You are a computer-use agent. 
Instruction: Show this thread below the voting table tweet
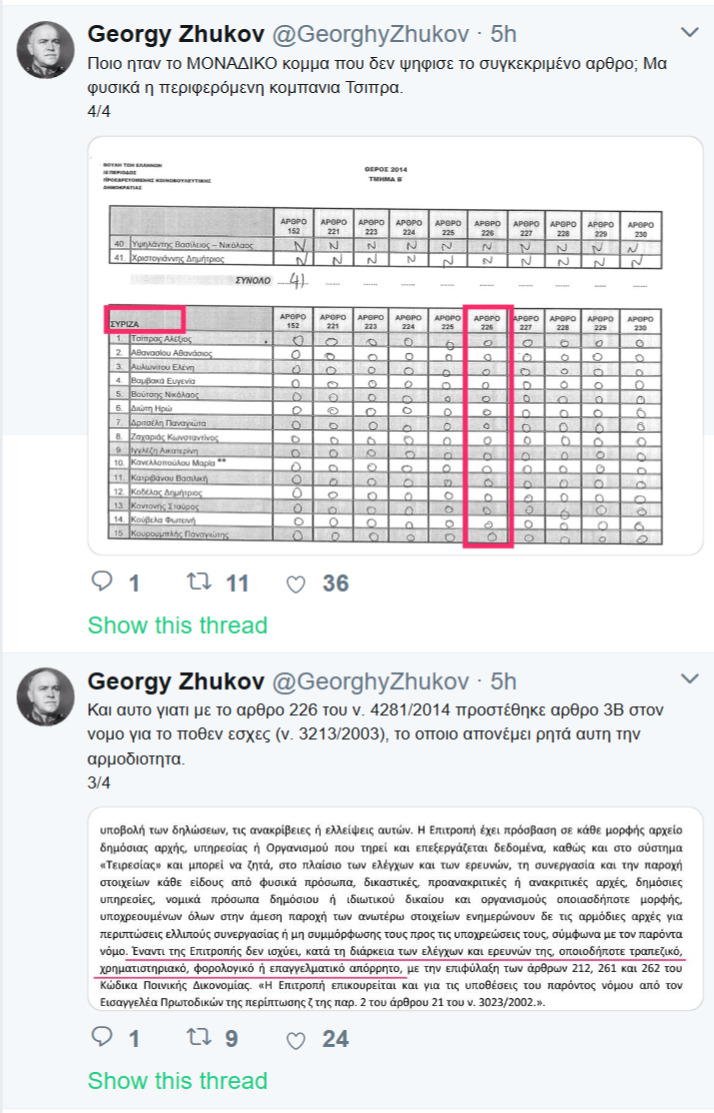tap(177, 626)
